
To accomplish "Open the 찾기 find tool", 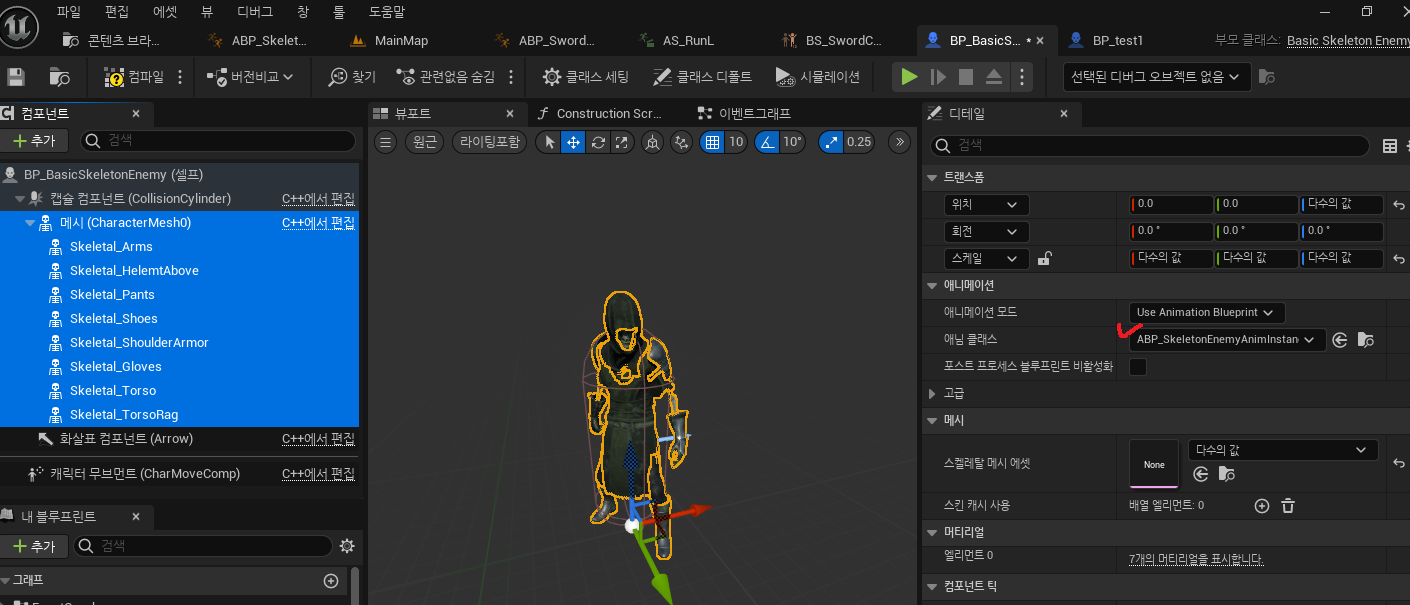I will (352, 77).
